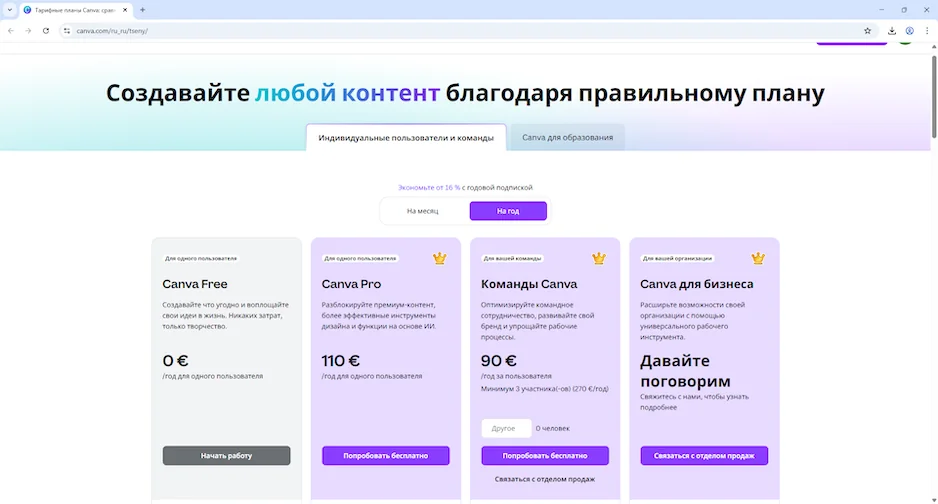
Task: Click the 0 € price
Action: pos(175,361)
